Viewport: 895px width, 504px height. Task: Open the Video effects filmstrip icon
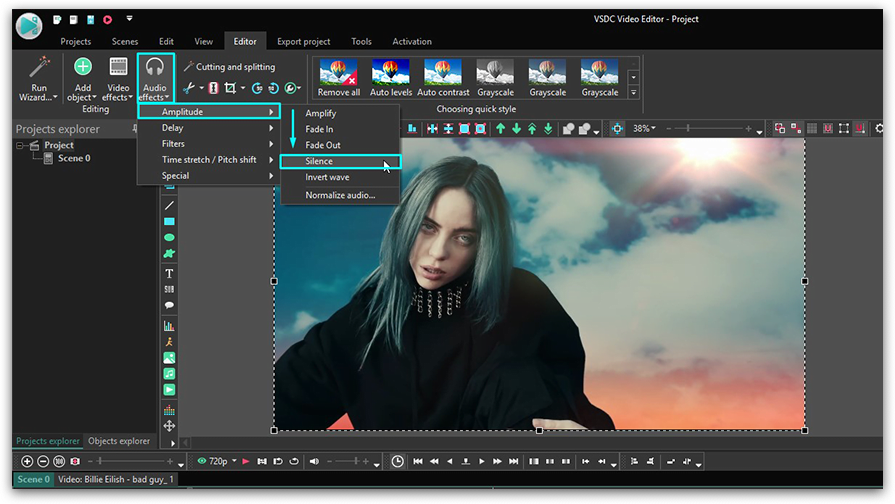click(118, 68)
